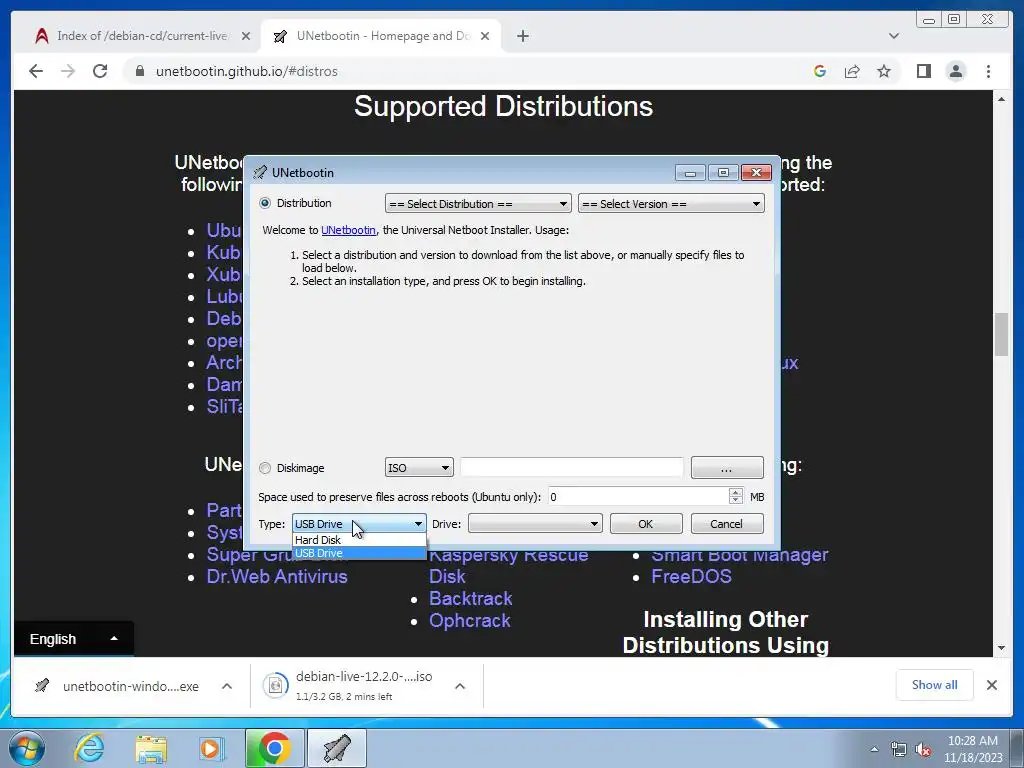Open the Drive selection dropdown
The image size is (1024, 768).
coord(535,524)
